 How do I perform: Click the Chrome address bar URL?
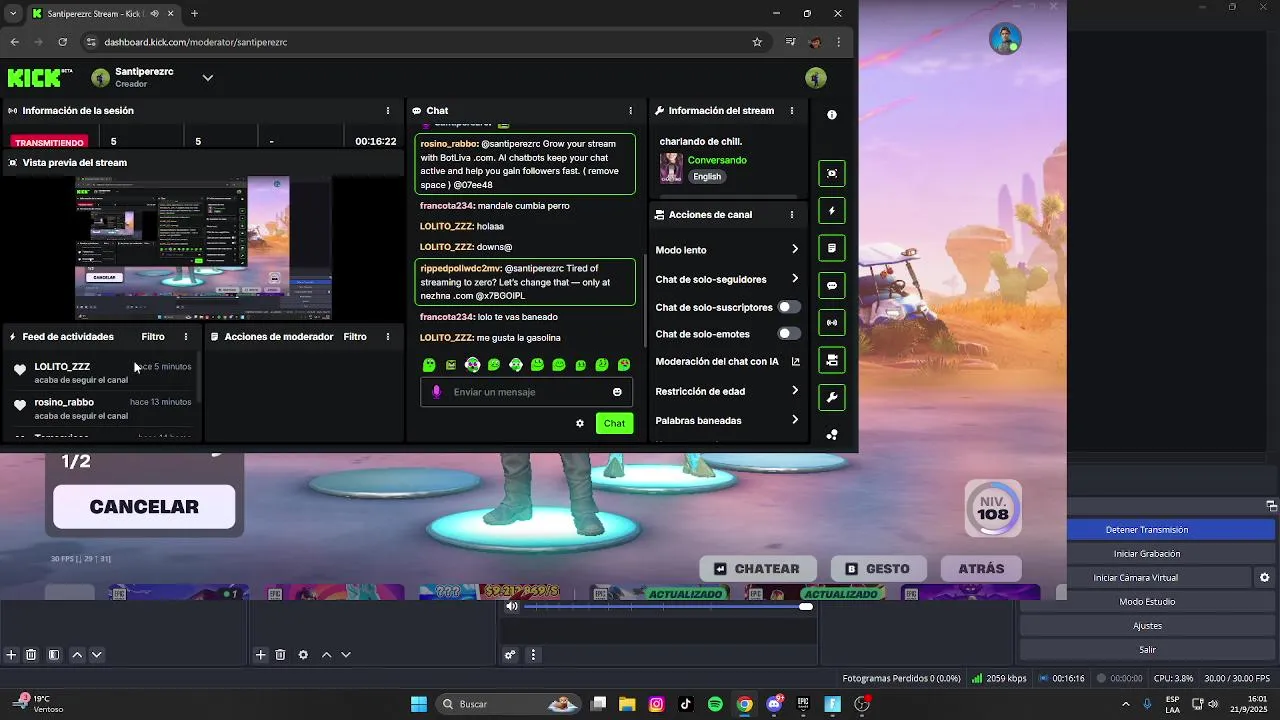[196, 42]
